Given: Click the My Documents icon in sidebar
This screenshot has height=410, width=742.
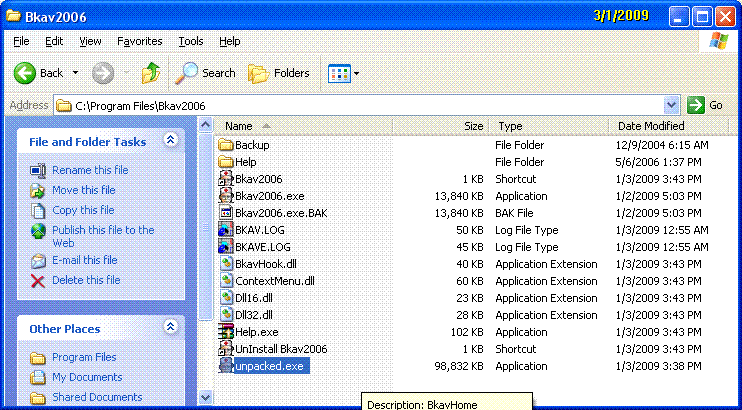Looking at the screenshot, I should point(38,377).
